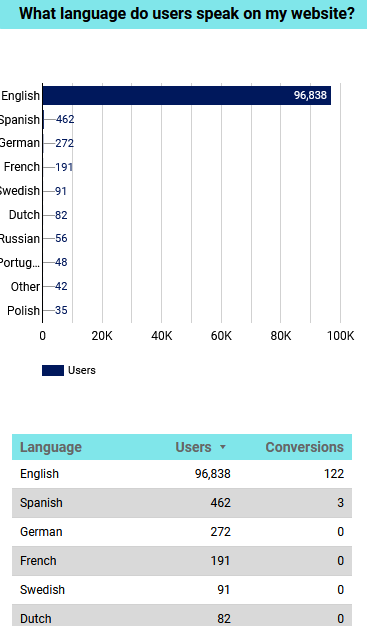Click the chart title about website languages
This screenshot has height=630, width=367.
coord(187,14)
